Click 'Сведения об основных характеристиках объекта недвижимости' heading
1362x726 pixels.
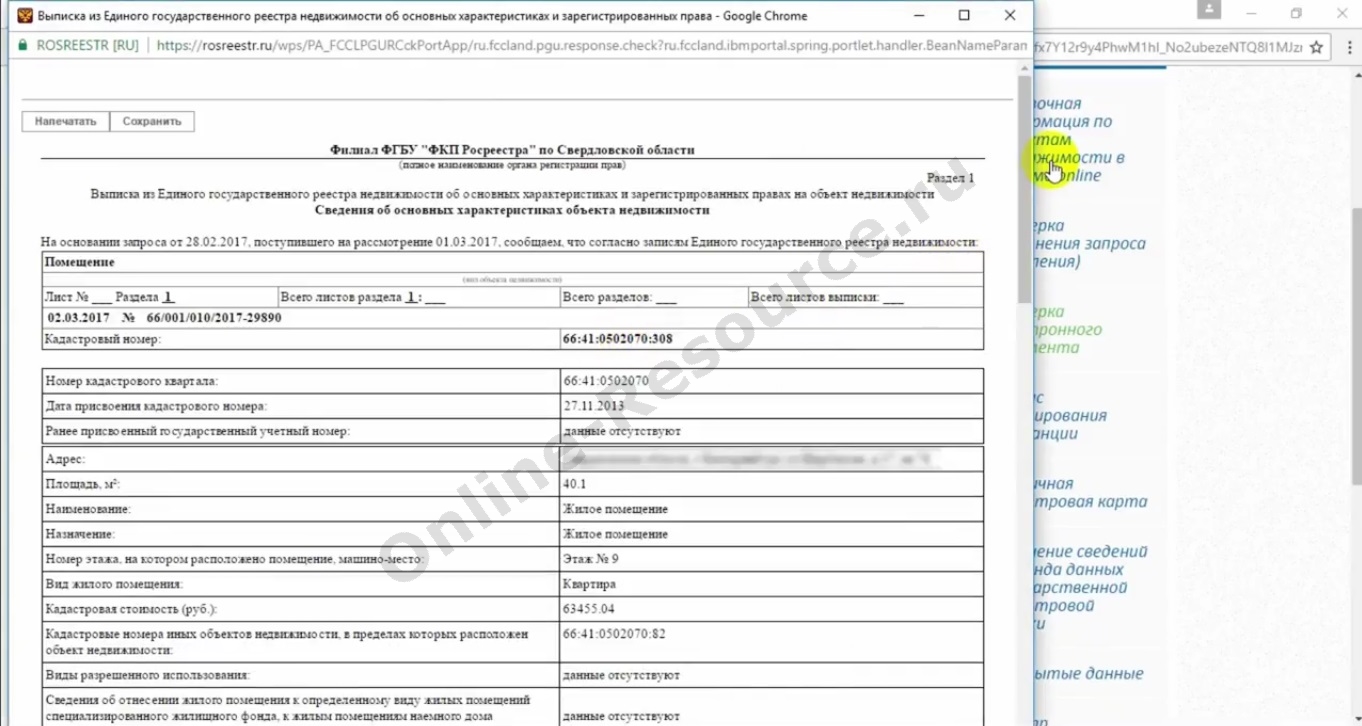click(512, 210)
